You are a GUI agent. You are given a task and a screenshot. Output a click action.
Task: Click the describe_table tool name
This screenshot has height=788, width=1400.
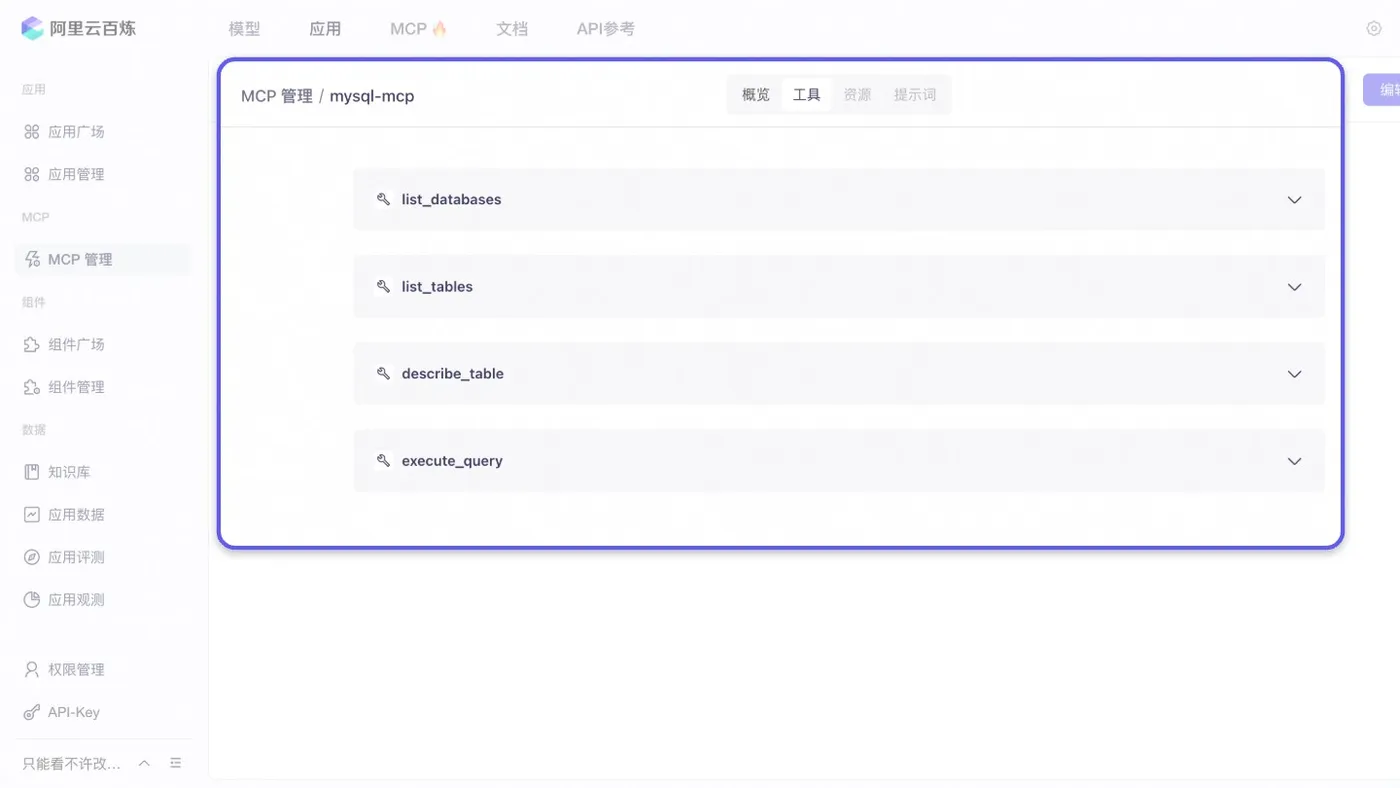pyautogui.click(x=452, y=373)
